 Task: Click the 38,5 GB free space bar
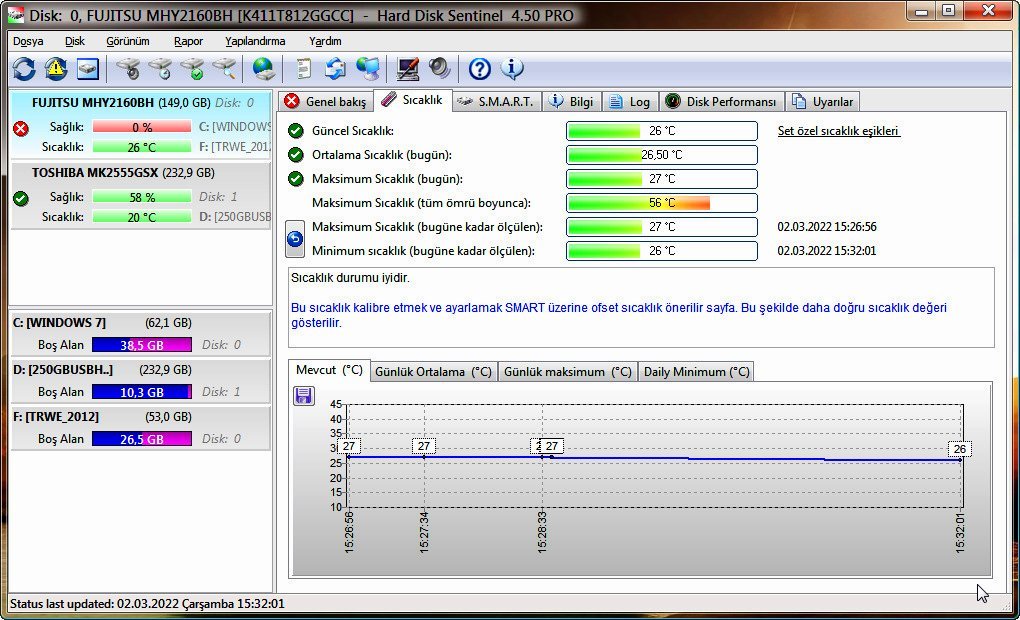[142, 345]
